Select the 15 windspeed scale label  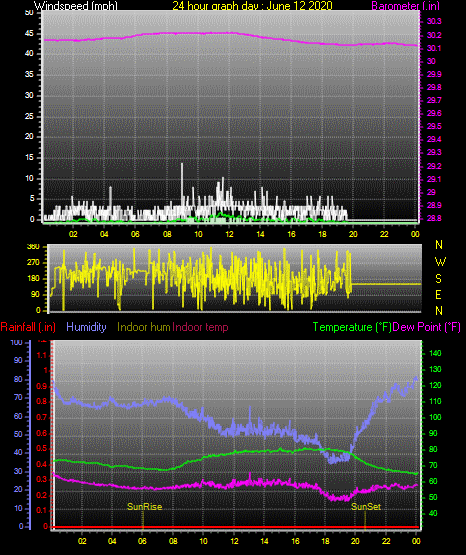point(29,158)
